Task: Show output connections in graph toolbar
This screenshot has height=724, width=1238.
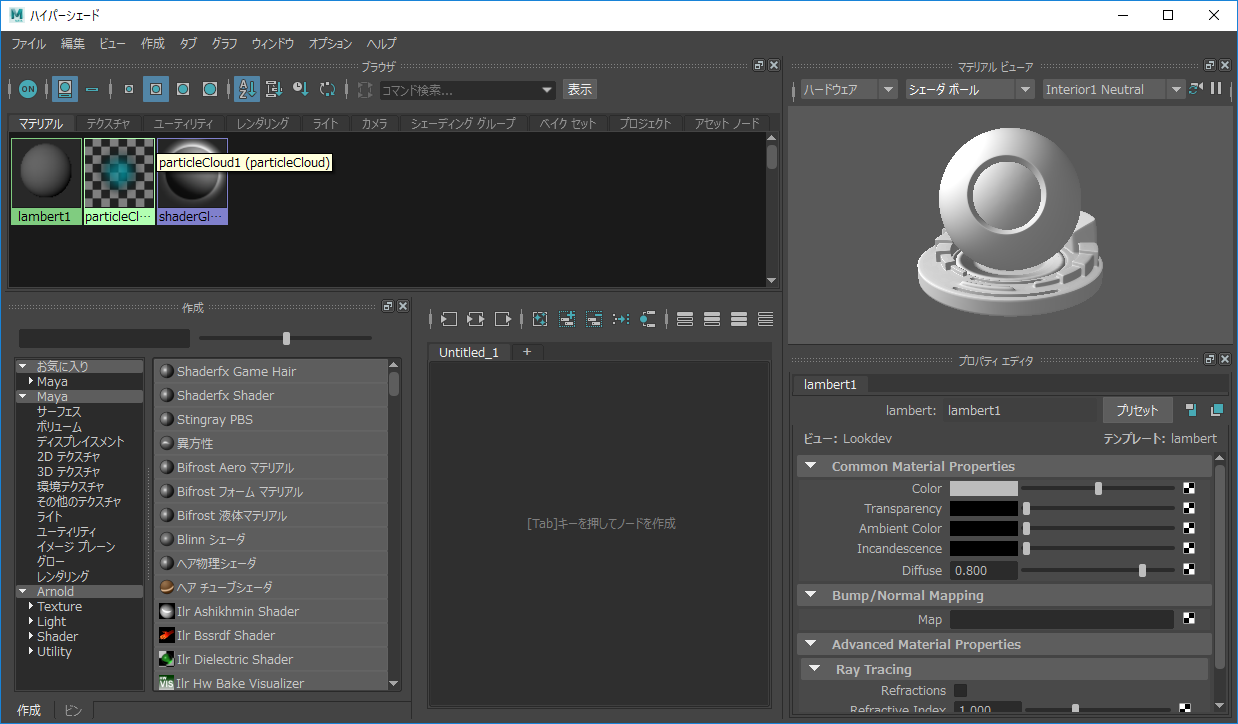Action: pyautogui.click(x=503, y=319)
